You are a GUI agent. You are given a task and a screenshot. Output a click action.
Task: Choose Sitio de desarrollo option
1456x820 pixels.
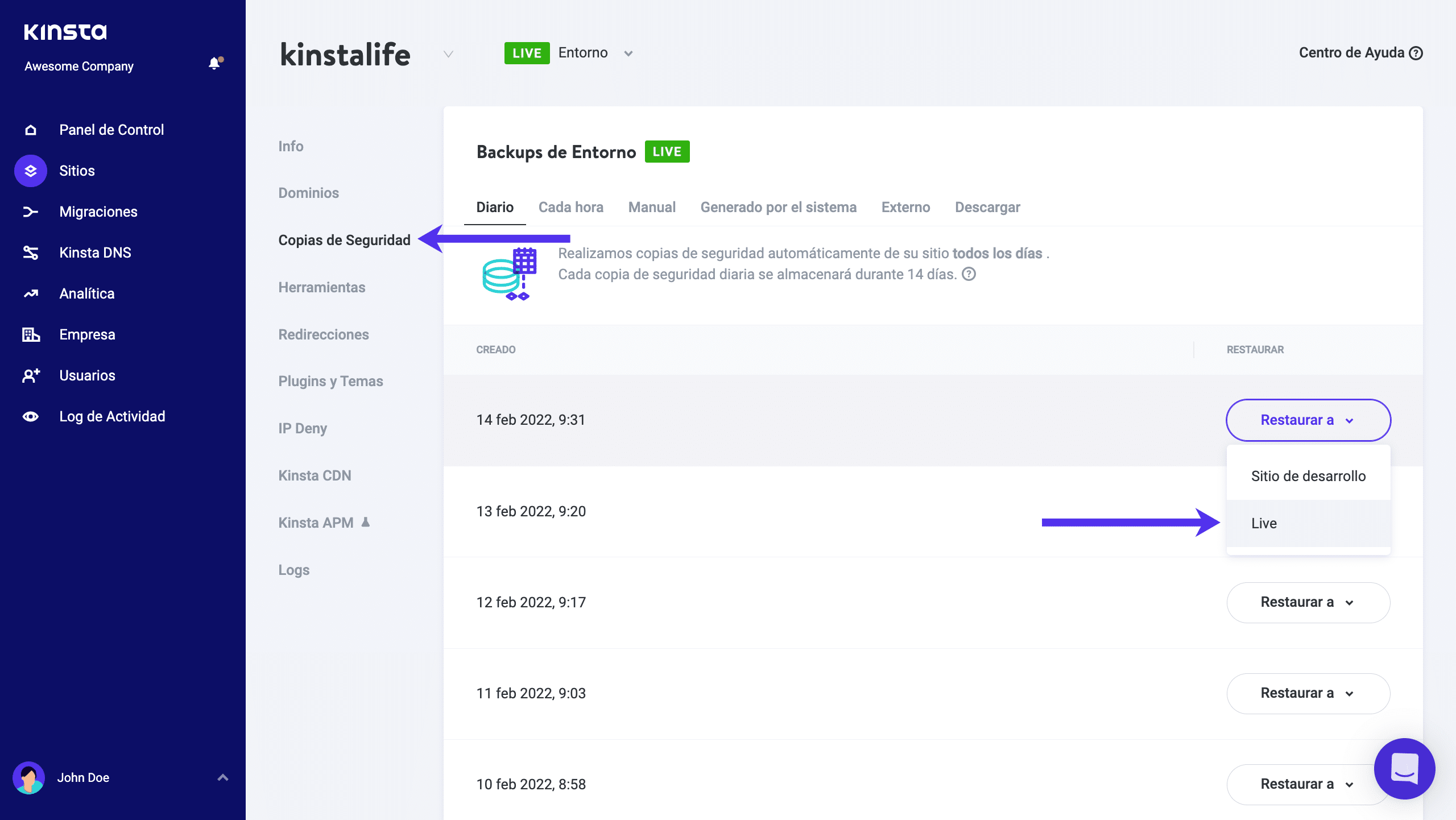pos(1308,476)
